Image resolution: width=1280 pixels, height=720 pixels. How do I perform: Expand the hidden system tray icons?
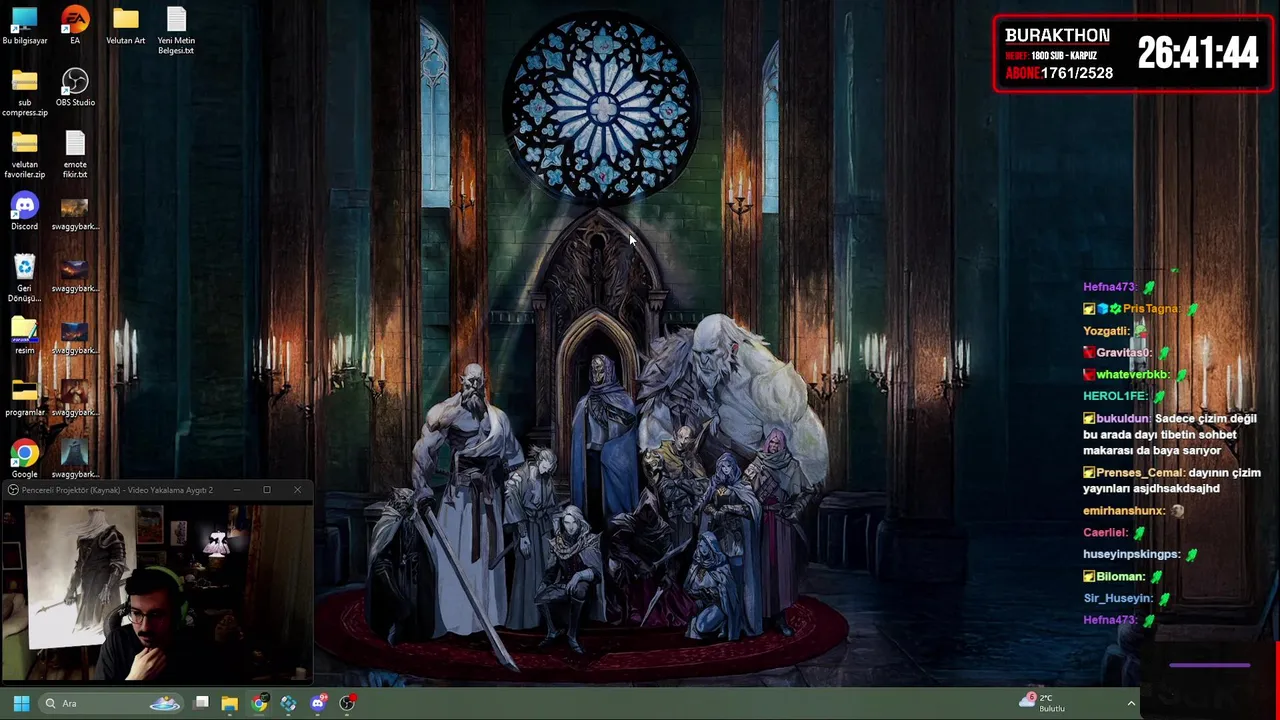point(1131,703)
